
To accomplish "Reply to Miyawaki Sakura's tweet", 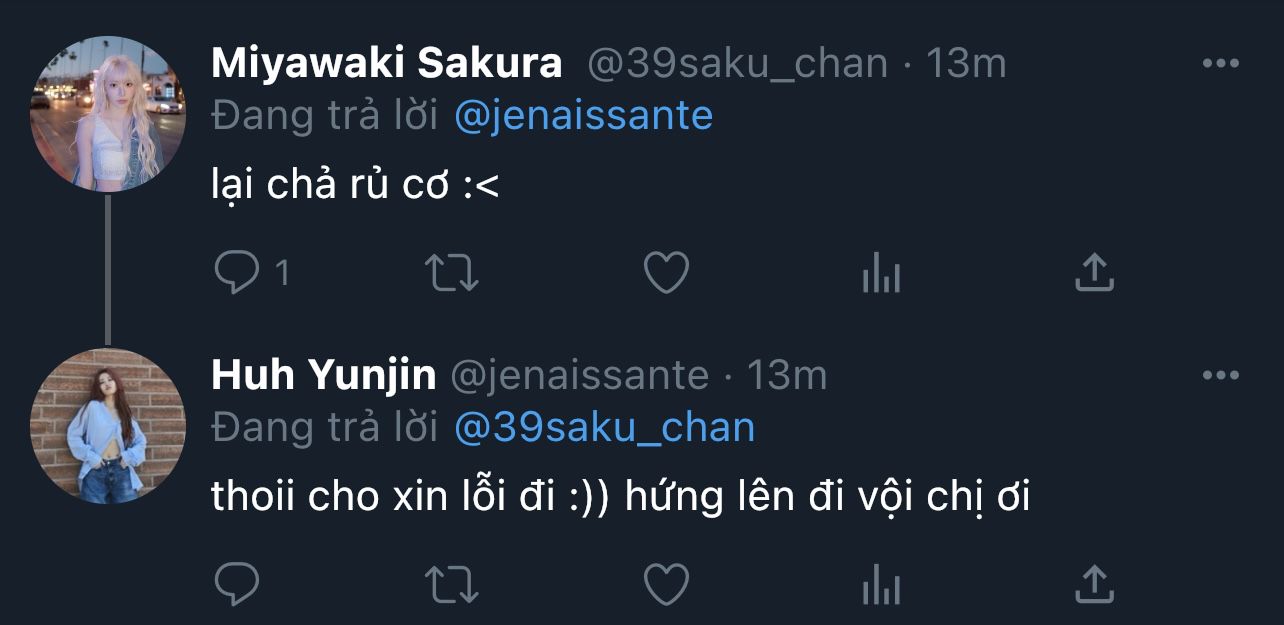I will 237,273.
